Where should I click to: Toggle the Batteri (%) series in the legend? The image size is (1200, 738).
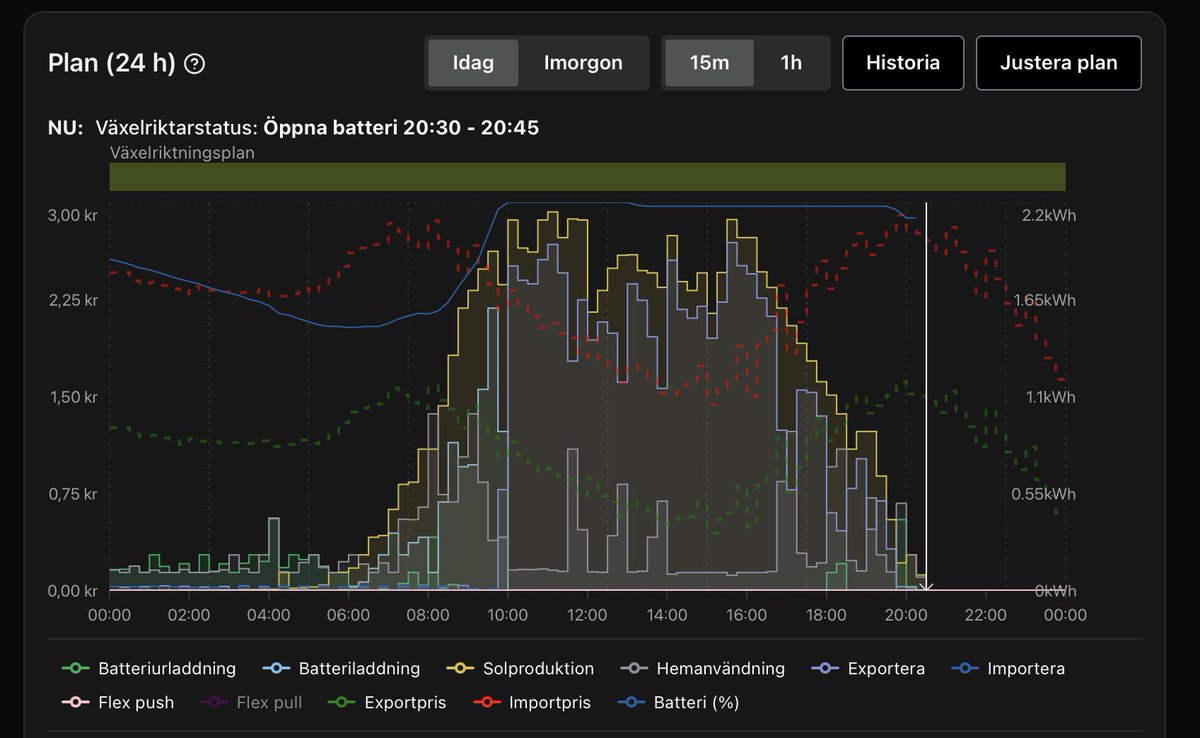point(676,703)
